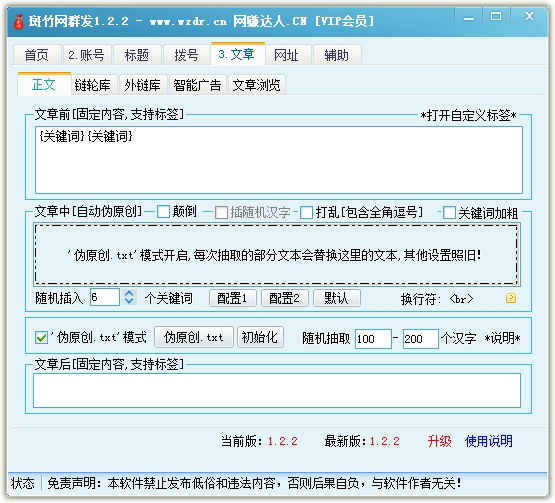The image size is (555, 503).
Task: Click the *说明* link
Action: (502, 338)
